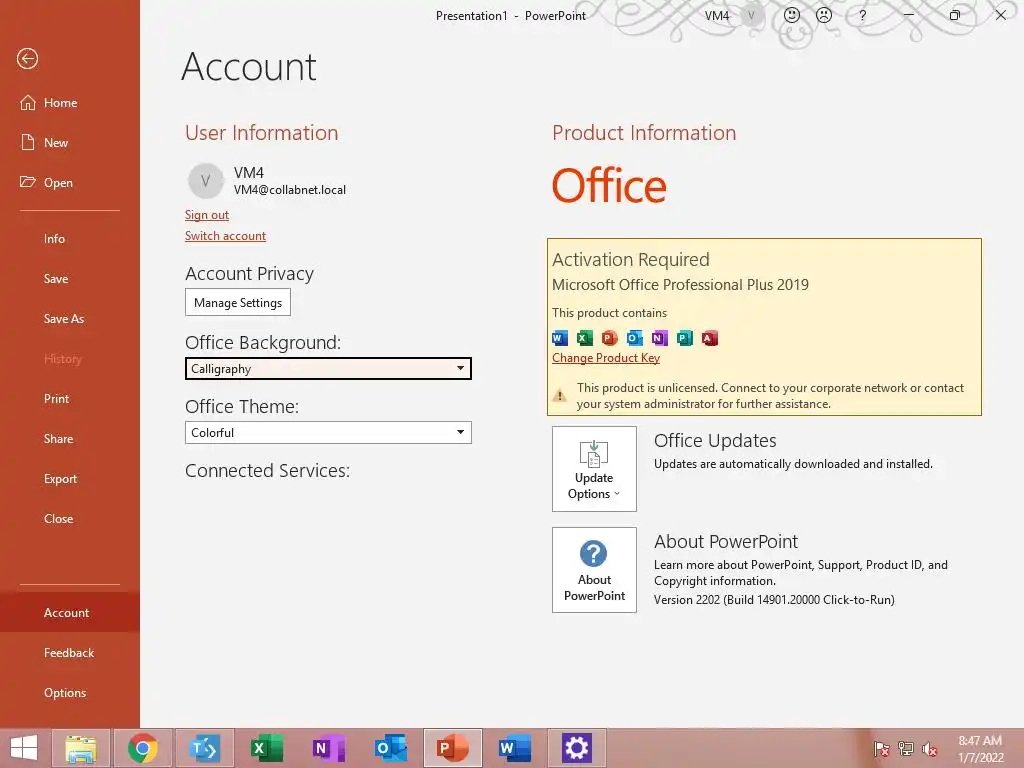Open the Share page
The width and height of the screenshot is (1024, 768).
point(58,439)
